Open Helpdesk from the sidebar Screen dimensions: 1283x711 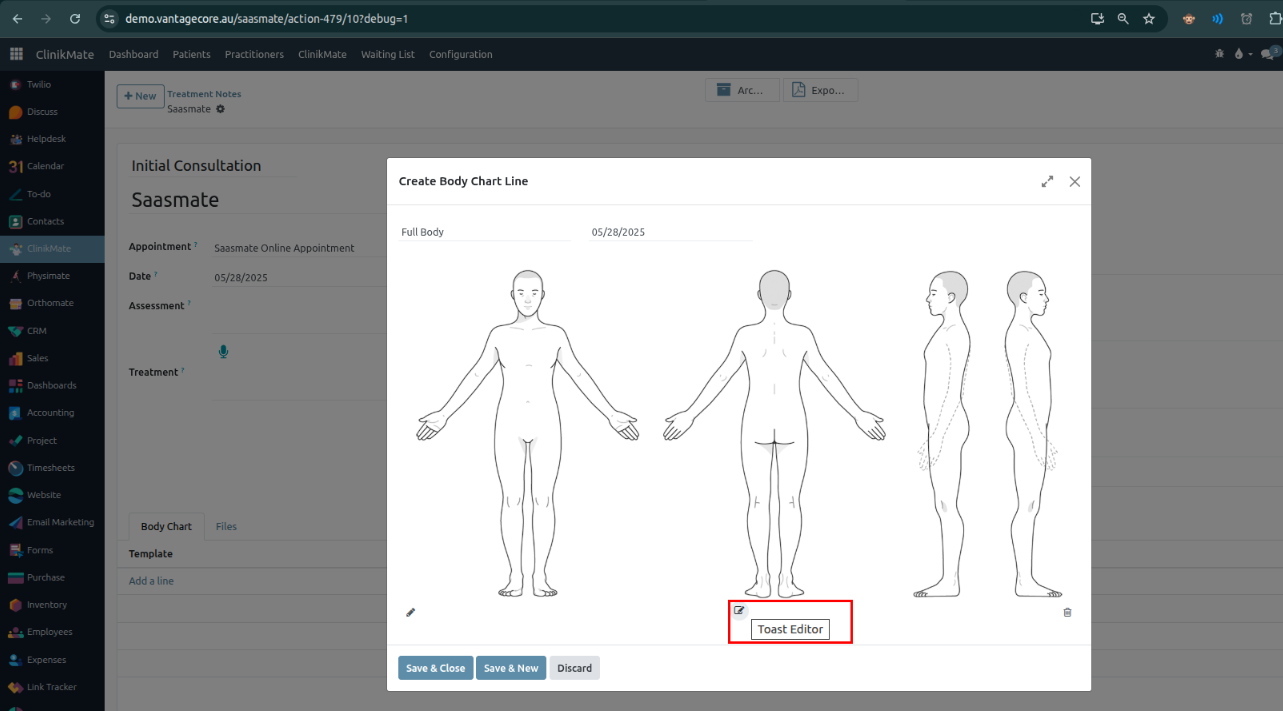click(x=46, y=139)
